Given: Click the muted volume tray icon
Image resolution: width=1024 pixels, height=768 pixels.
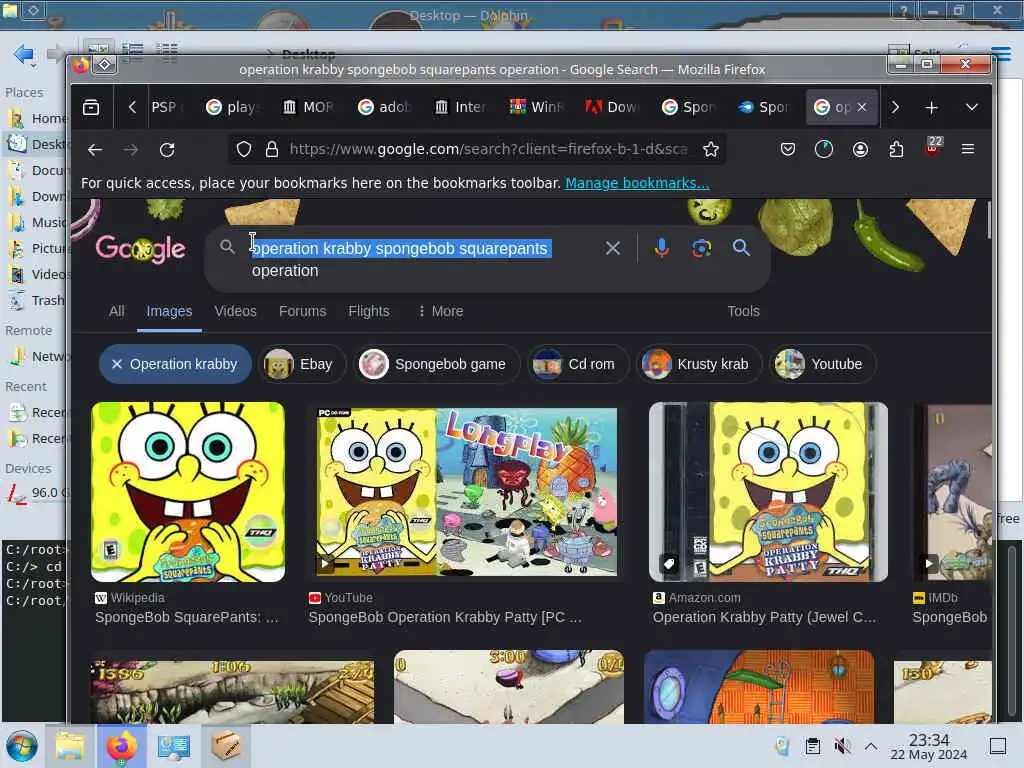Looking at the screenshot, I should [x=842, y=746].
